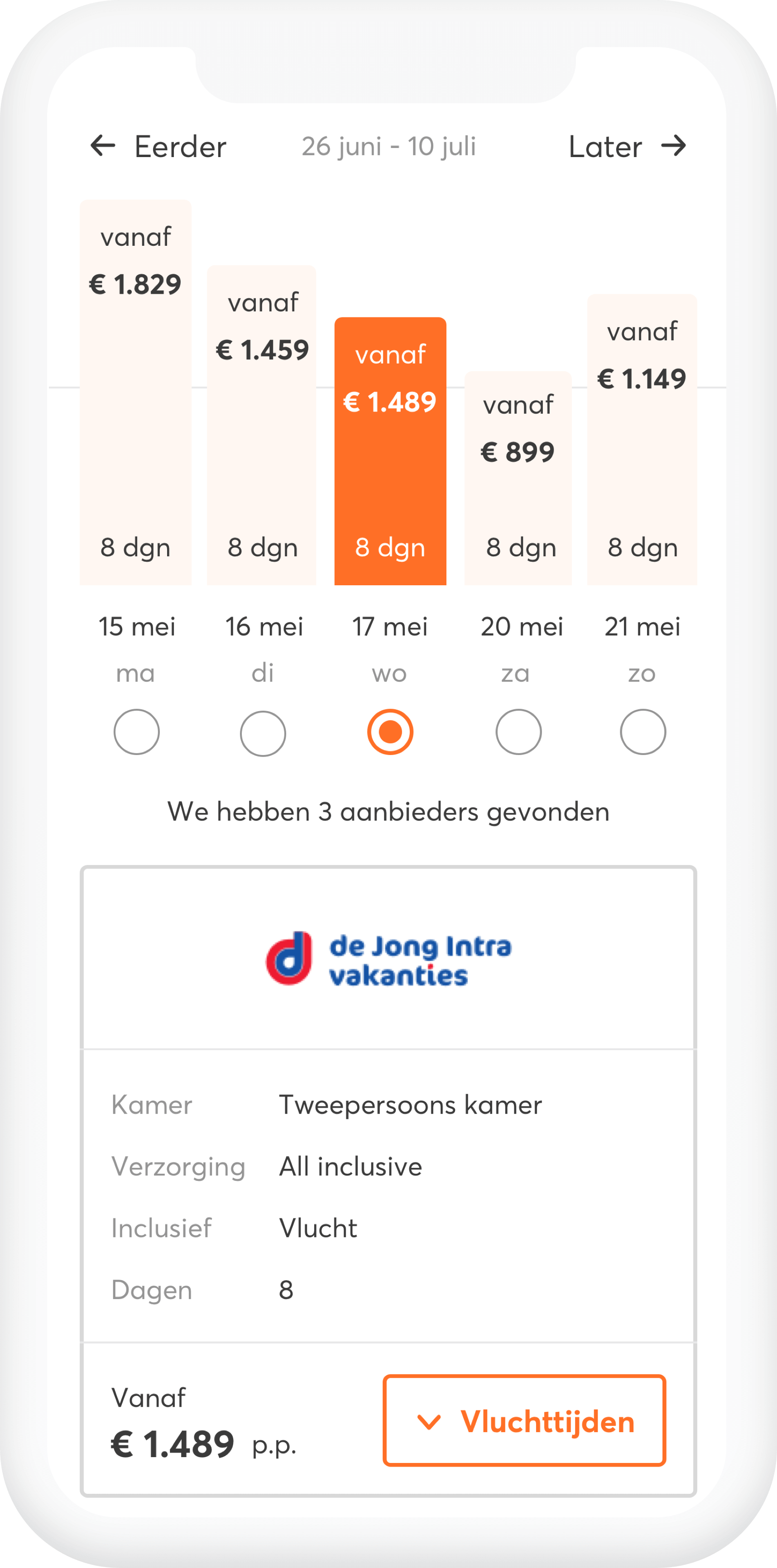Viewport: 777px width, 1568px height.
Task: Pick the € 899 price bar
Action: [518, 478]
